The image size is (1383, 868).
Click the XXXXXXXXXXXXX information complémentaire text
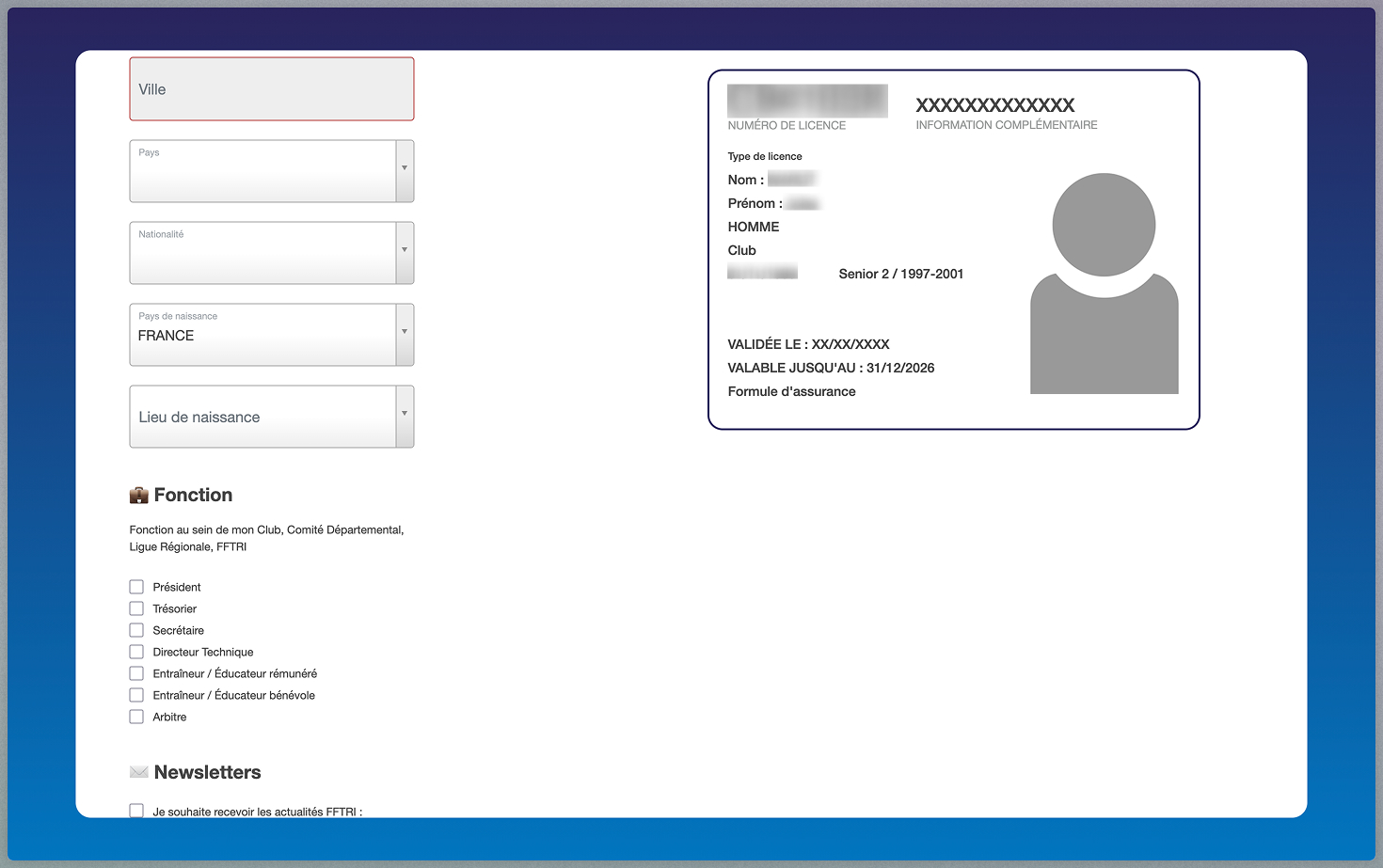point(994,105)
